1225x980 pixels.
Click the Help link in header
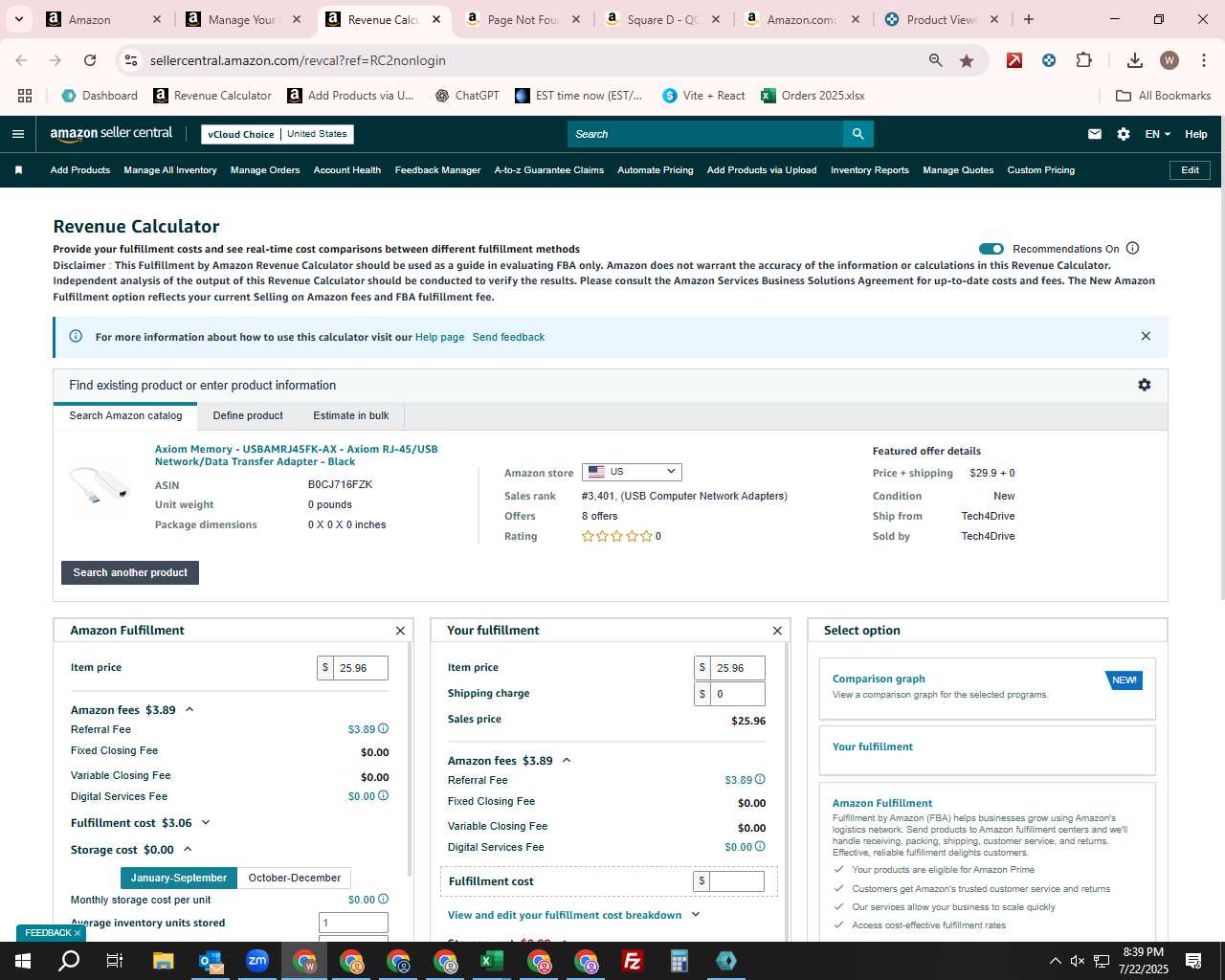tap(1196, 134)
